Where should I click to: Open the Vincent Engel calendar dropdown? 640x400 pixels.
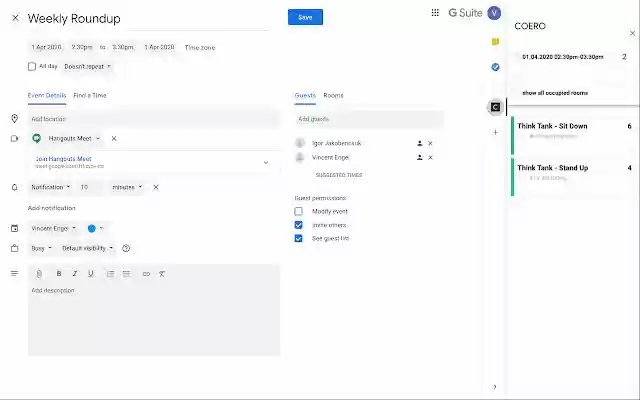pyautogui.click(x=53, y=229)
